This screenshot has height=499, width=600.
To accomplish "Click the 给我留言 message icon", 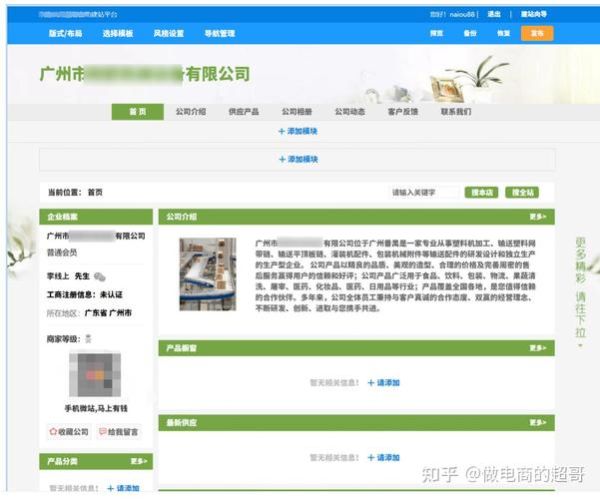I will pos(103,432).
